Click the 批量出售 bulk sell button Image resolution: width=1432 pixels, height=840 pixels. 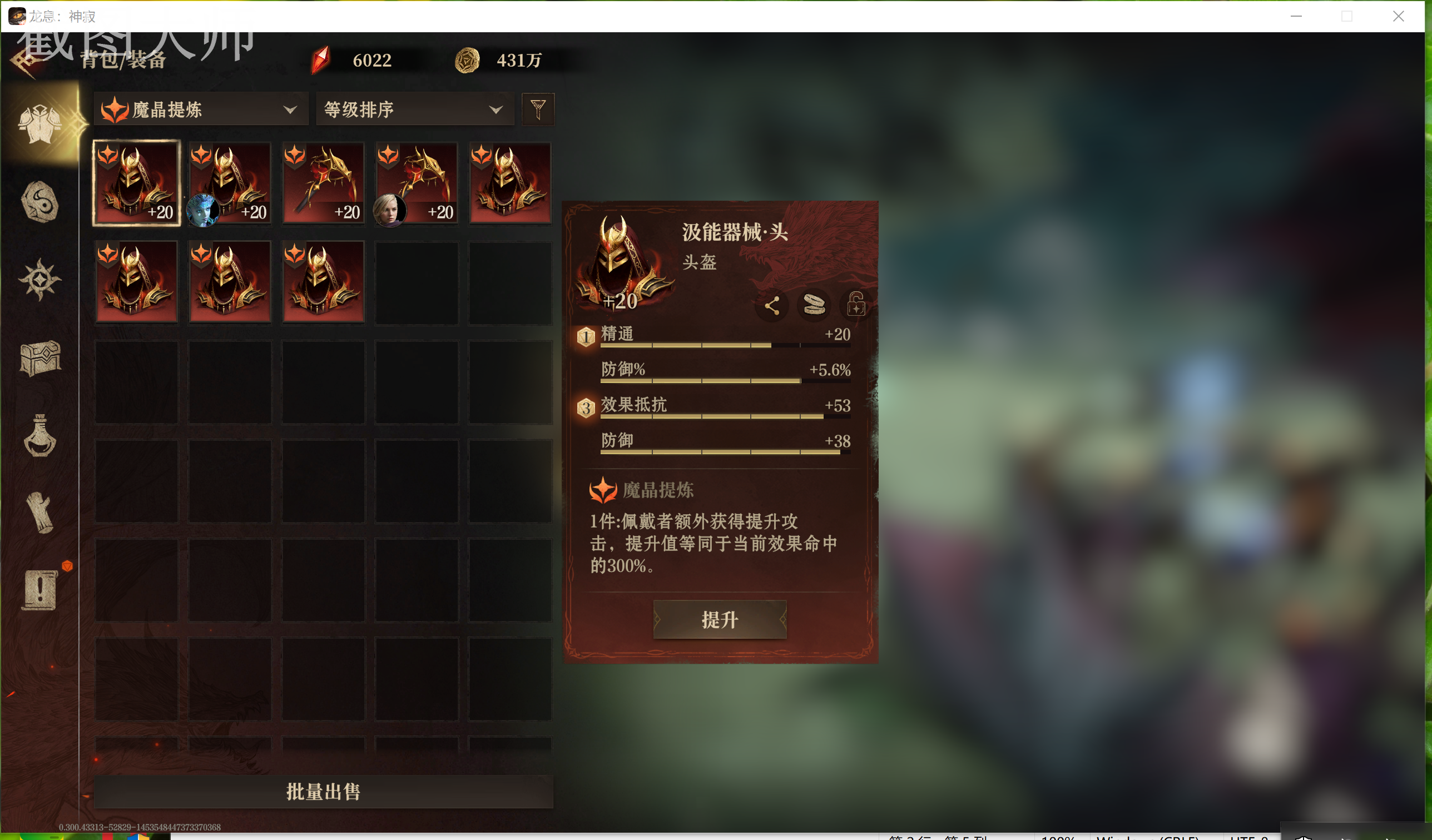coord(323,792)
